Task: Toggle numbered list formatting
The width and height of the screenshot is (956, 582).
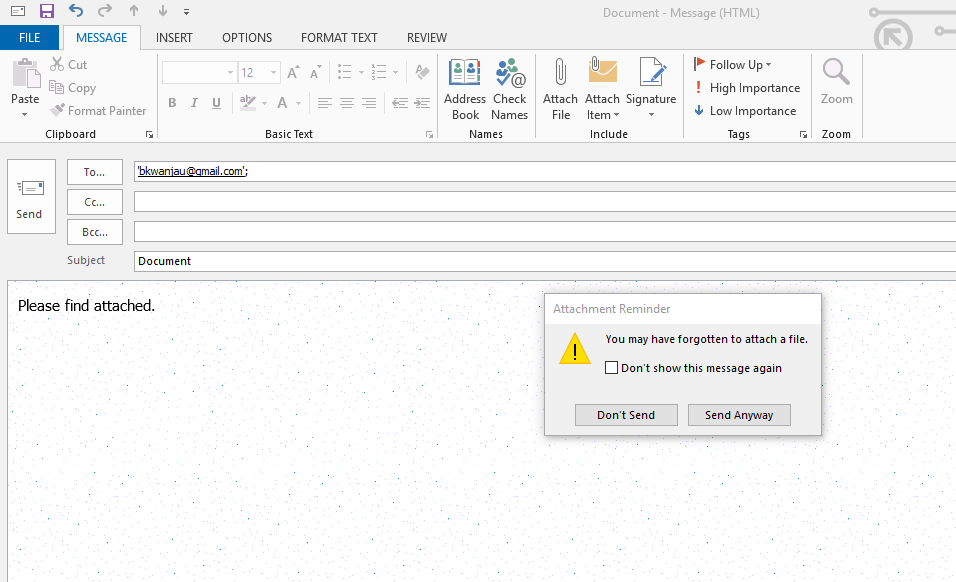Action: tap(379, 72)
